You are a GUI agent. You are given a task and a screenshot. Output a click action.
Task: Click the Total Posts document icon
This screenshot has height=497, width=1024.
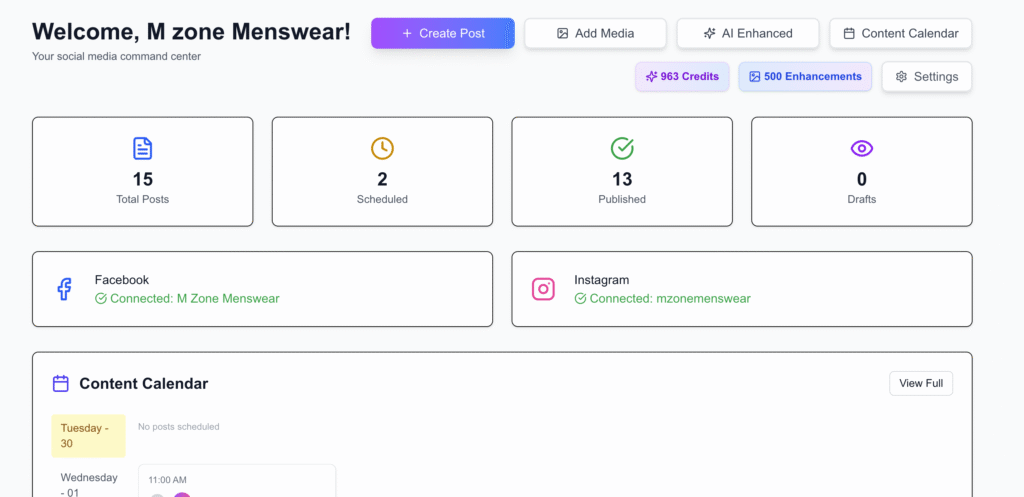(x=143, y=148)
